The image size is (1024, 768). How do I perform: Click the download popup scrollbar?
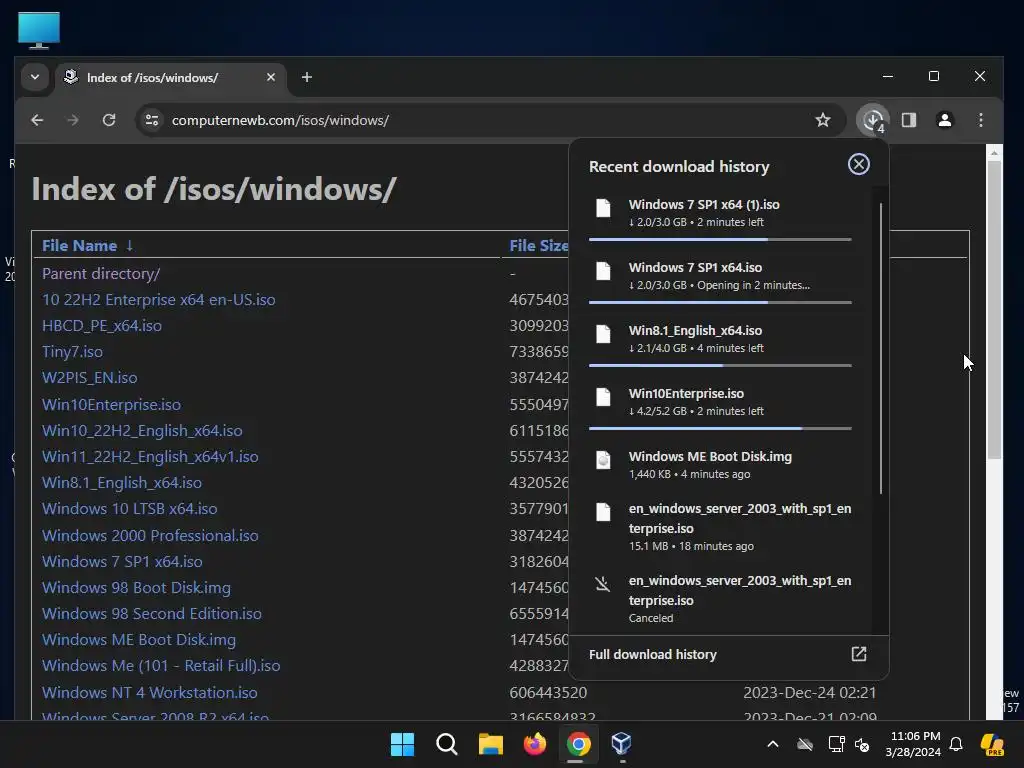tap(881, 348)
